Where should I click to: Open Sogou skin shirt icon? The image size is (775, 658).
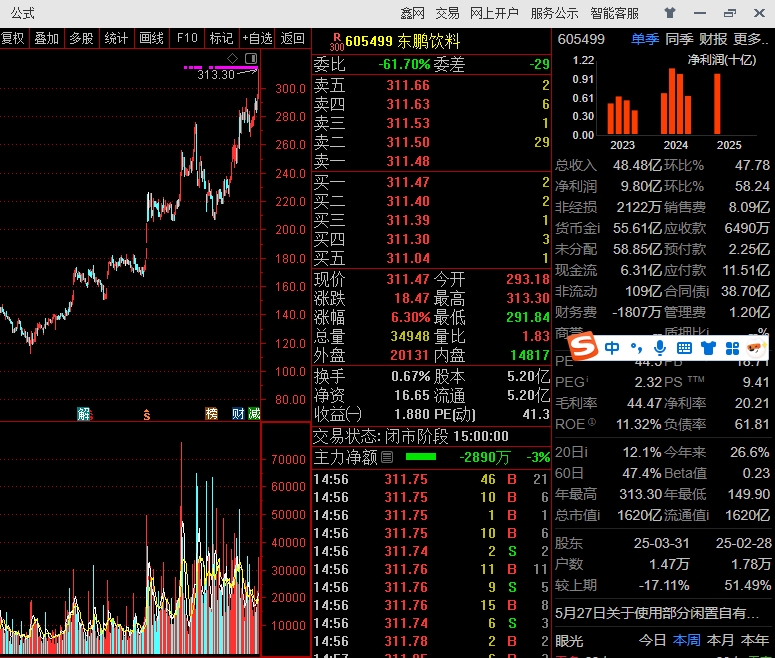(x=708, y=349)
